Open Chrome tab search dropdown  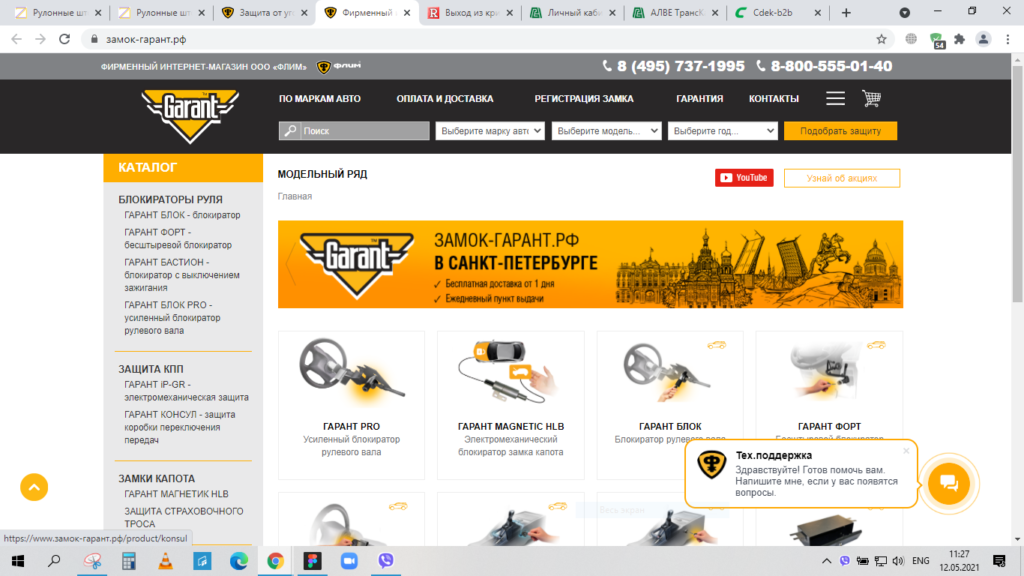(904, 12)
